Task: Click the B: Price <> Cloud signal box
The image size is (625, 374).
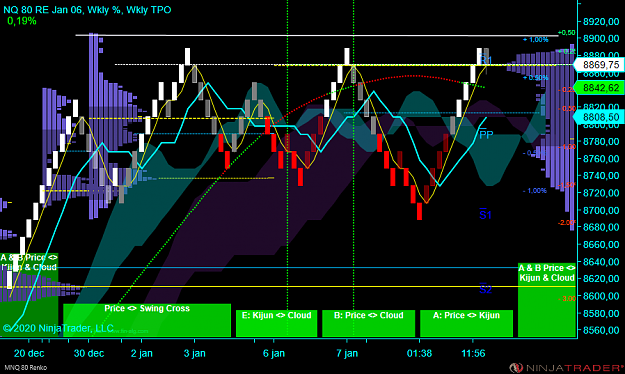Action: (368, 323)
